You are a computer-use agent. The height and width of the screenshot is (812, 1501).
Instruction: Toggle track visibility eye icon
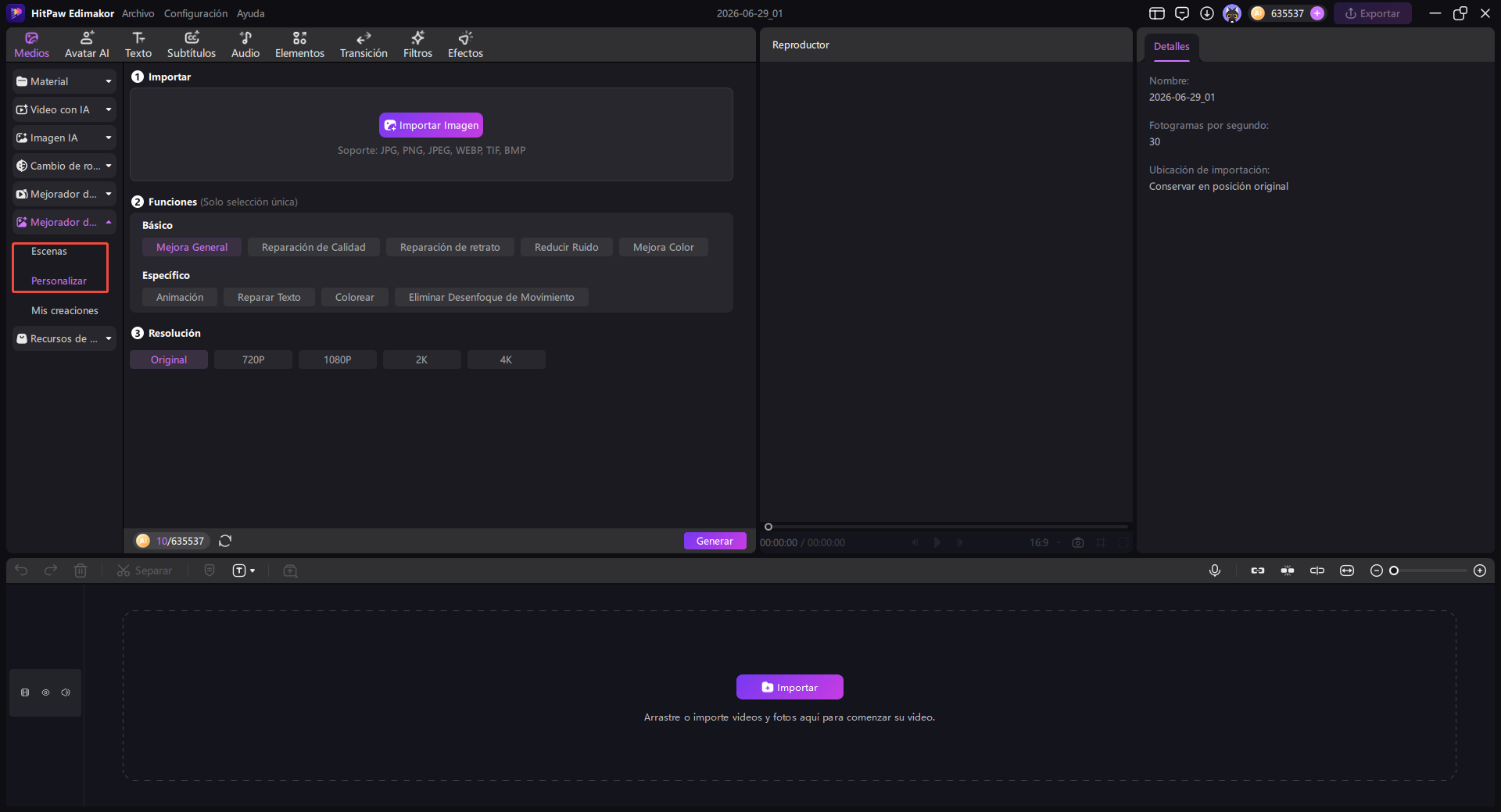[x=45, y=692]
